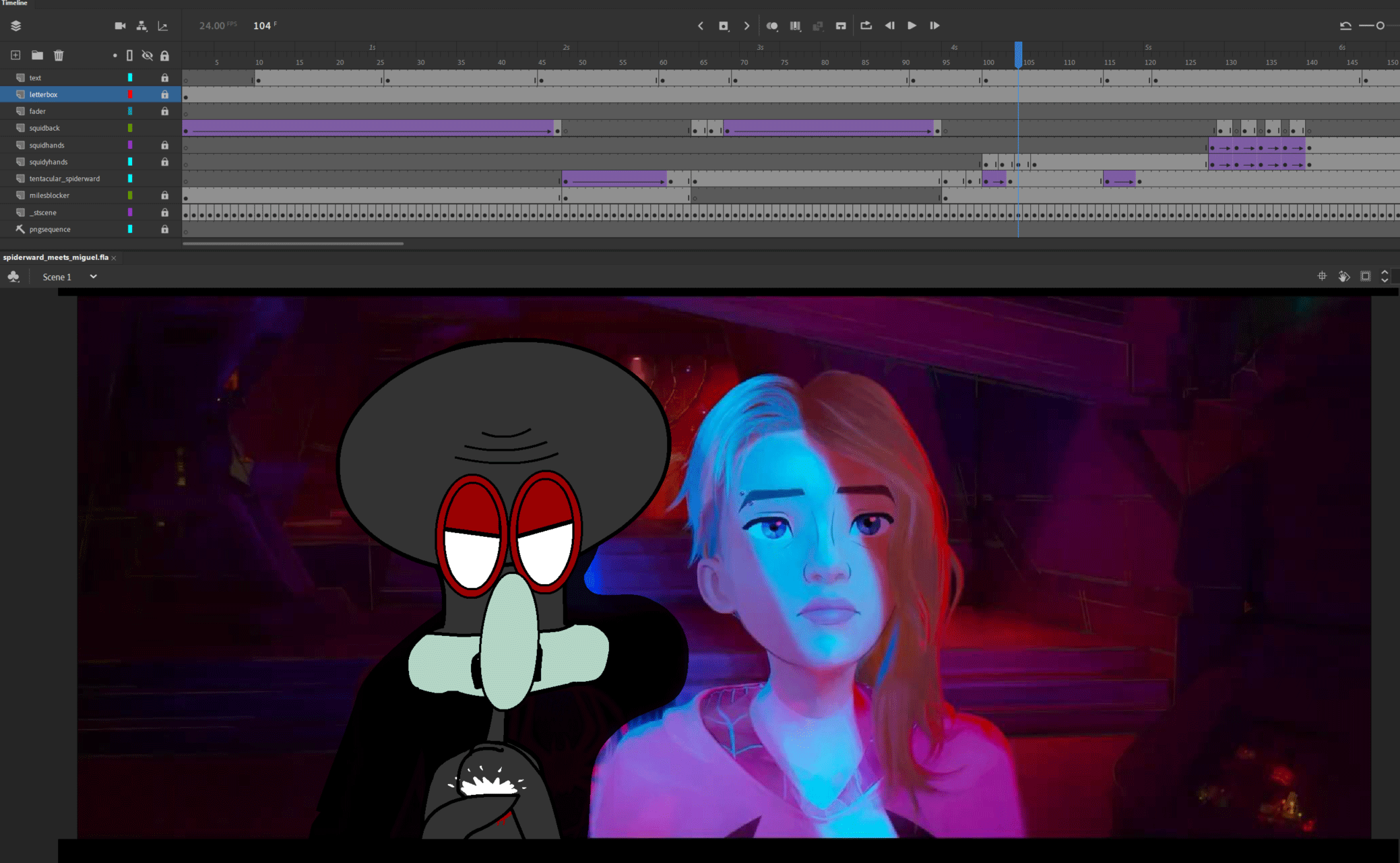Open the stage zoom stepper
Image resolution: width=1400 pixels, height=863 pixels.
point(1385,276)
